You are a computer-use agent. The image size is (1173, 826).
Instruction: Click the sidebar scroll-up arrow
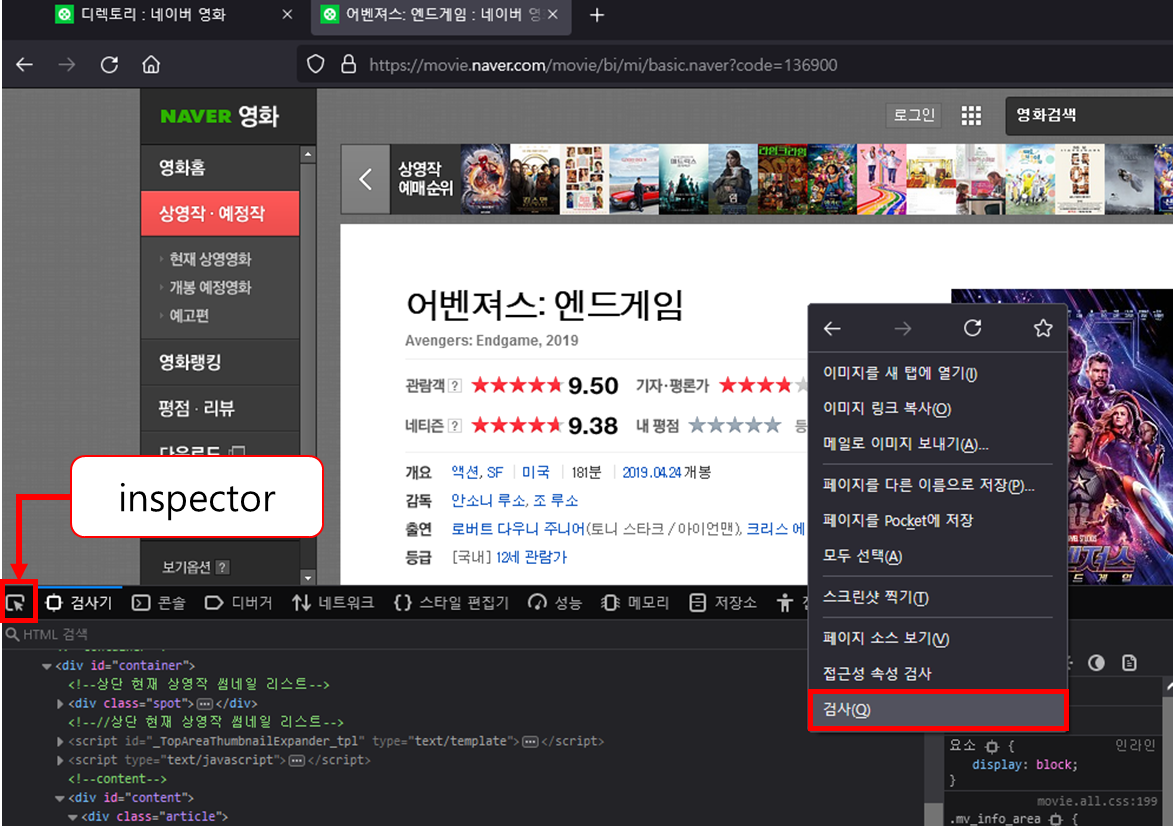coord(307,154)
